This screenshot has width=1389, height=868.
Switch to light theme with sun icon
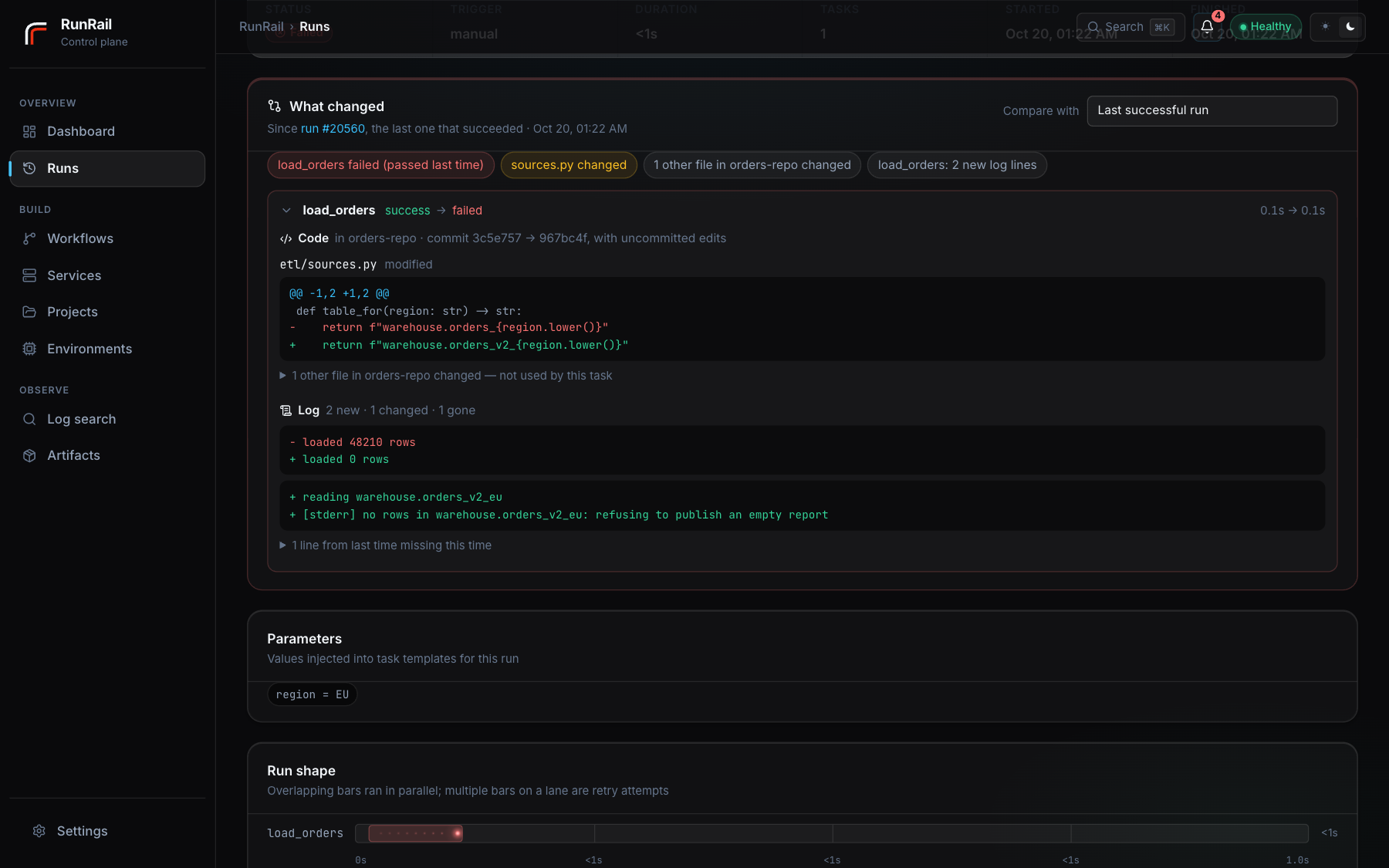[1326, 27]
